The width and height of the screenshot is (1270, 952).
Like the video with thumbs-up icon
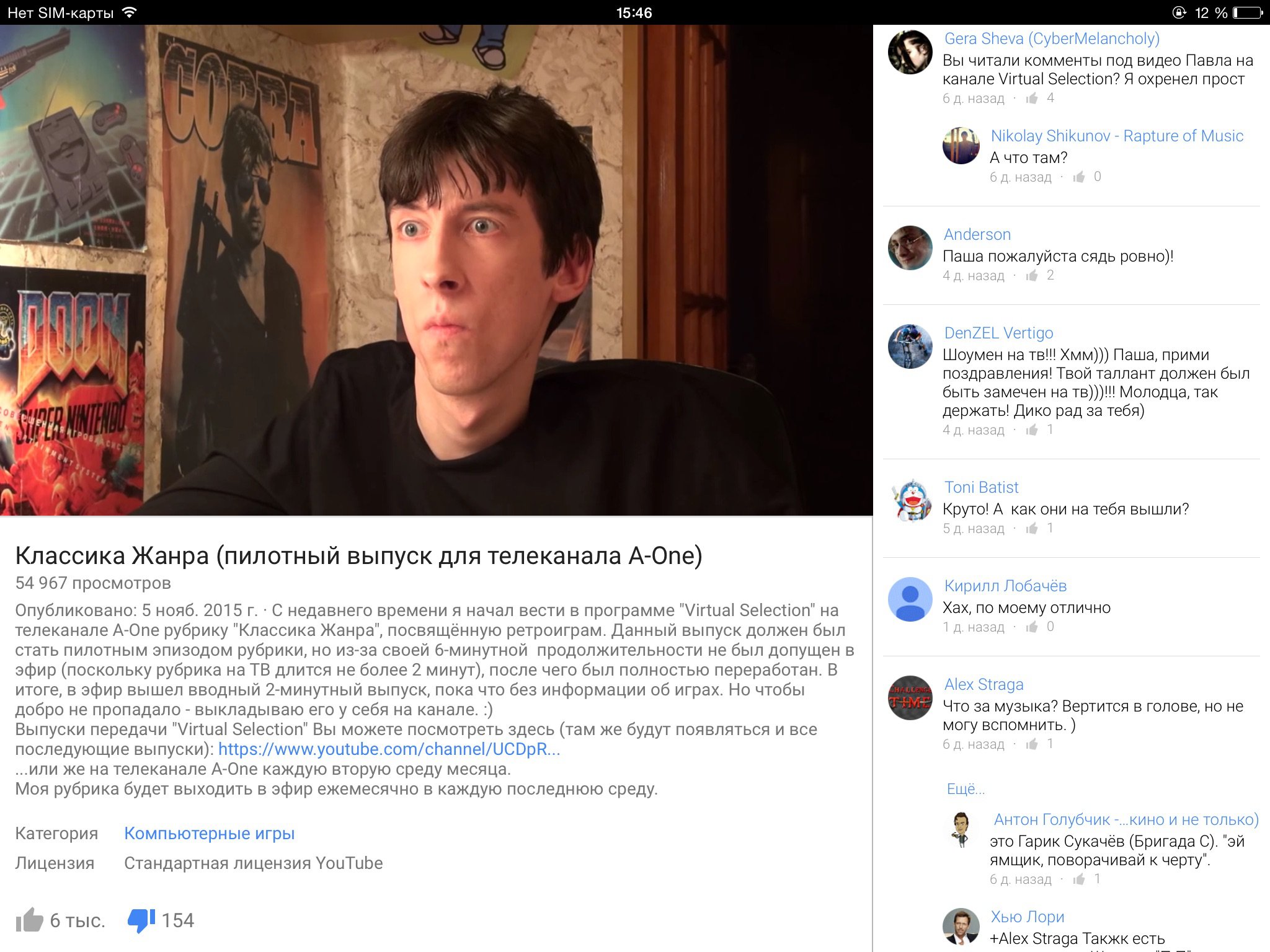(29, 920)
